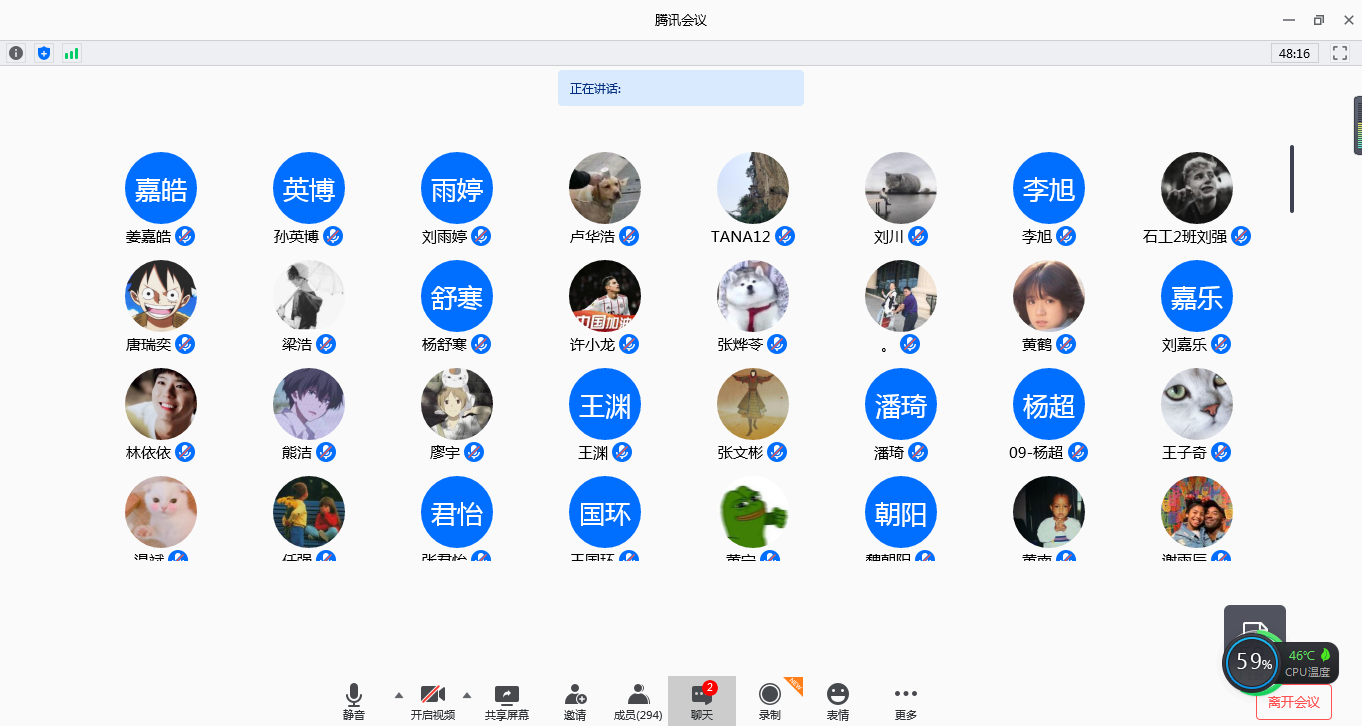Open the blue security shield icon

tap(43, 53)
